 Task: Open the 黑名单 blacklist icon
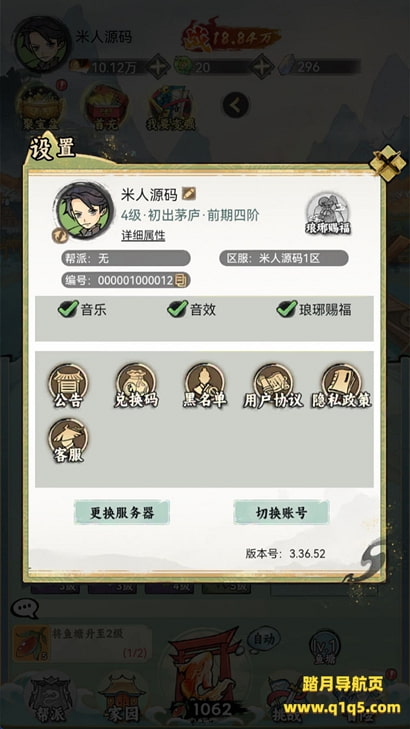point(205,386)
